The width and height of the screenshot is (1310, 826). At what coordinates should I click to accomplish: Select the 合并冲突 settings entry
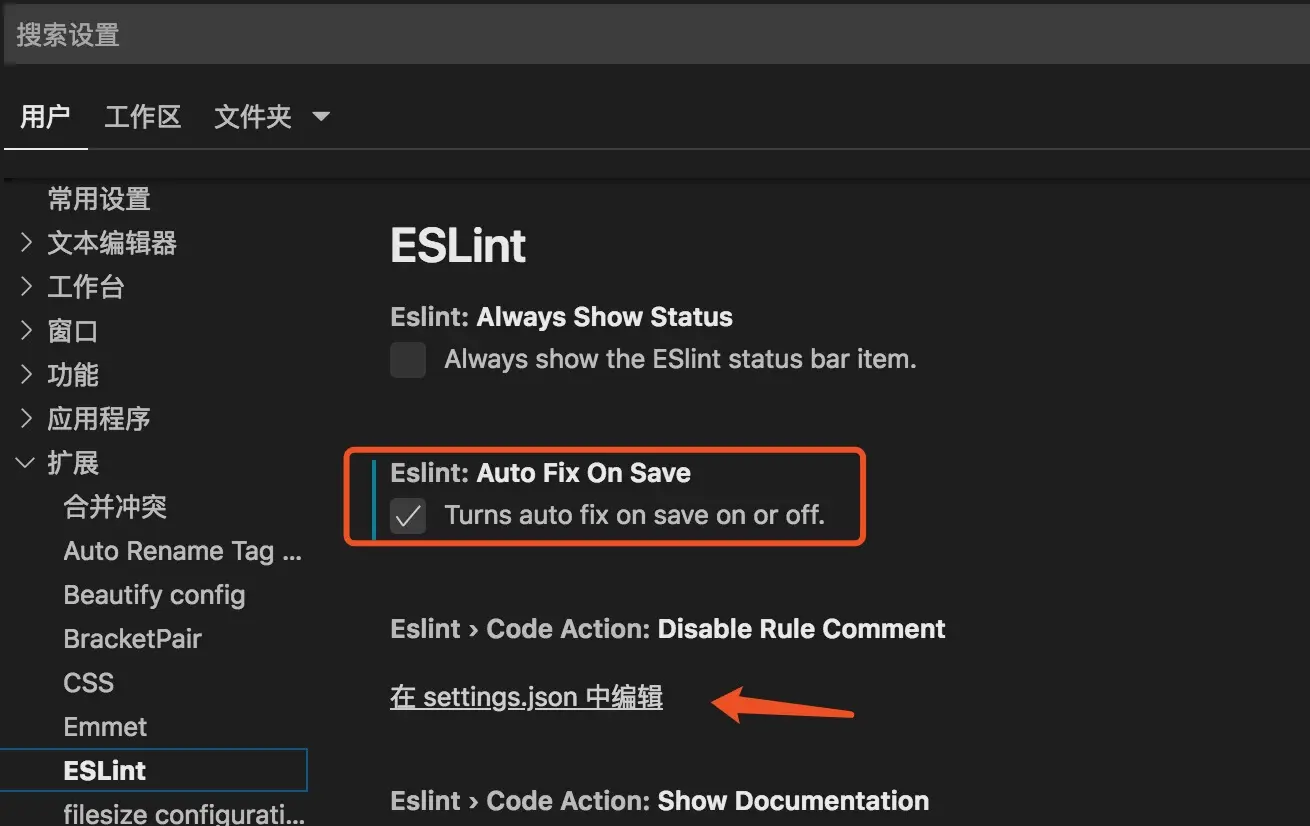pos(113,507)
